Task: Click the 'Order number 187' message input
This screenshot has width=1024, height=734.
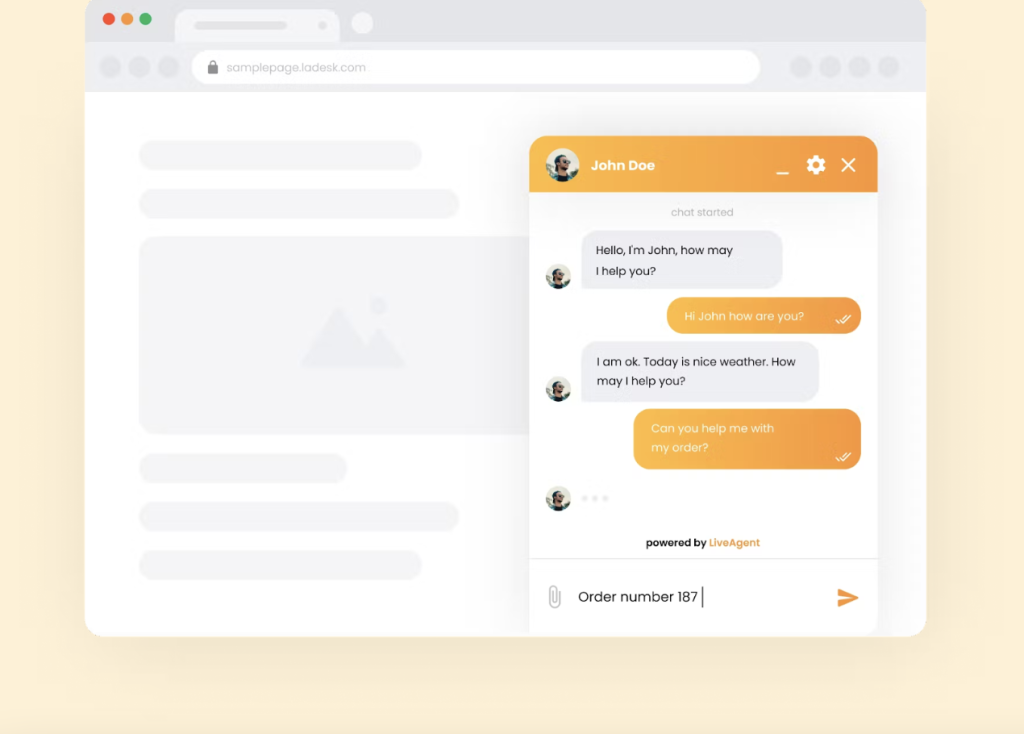Action: point(690,597)
